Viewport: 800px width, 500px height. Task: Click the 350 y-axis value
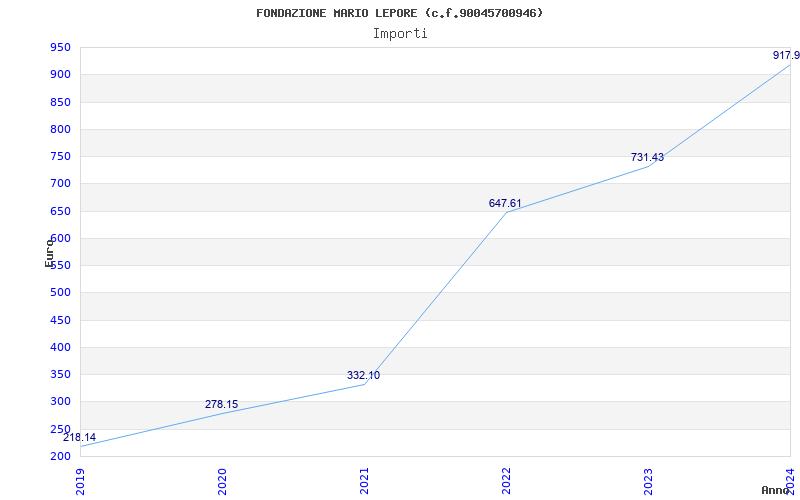tap(60, 374)
